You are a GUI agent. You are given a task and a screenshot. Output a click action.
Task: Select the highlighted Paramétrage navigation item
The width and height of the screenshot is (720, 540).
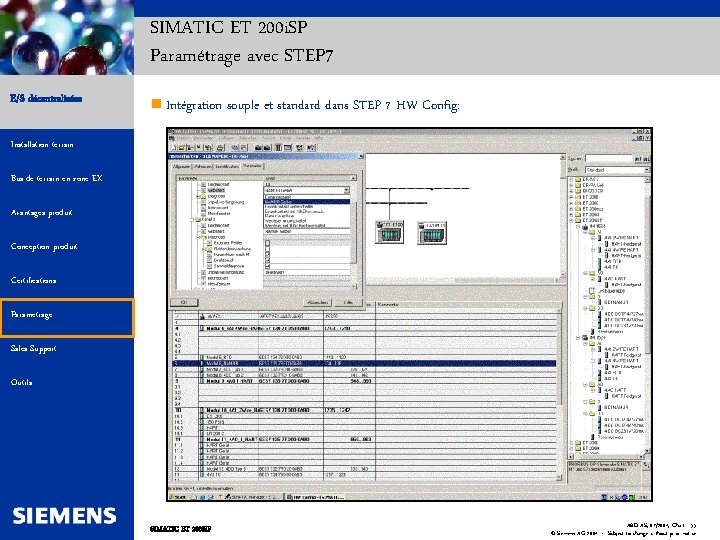tap(67, 318)
